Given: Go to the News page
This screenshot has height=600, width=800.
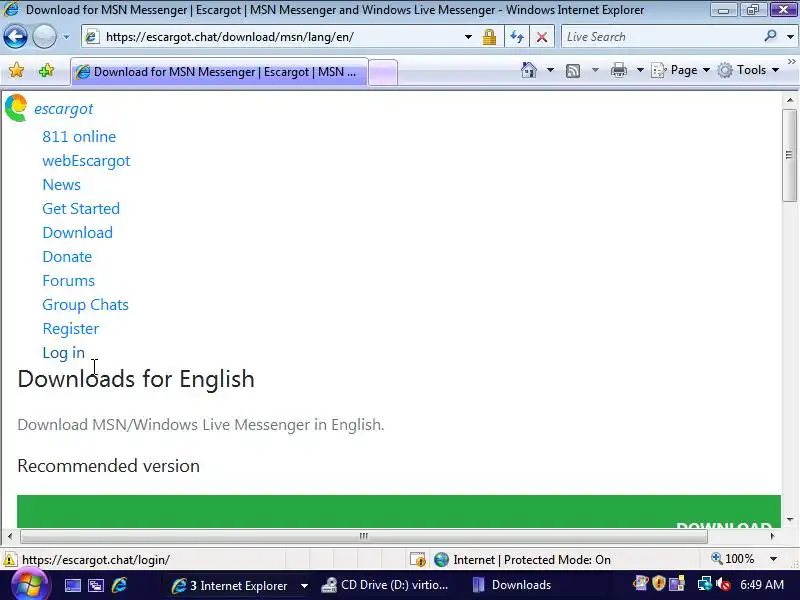Looking at the screenshot, I should click(x=61, y=185).
